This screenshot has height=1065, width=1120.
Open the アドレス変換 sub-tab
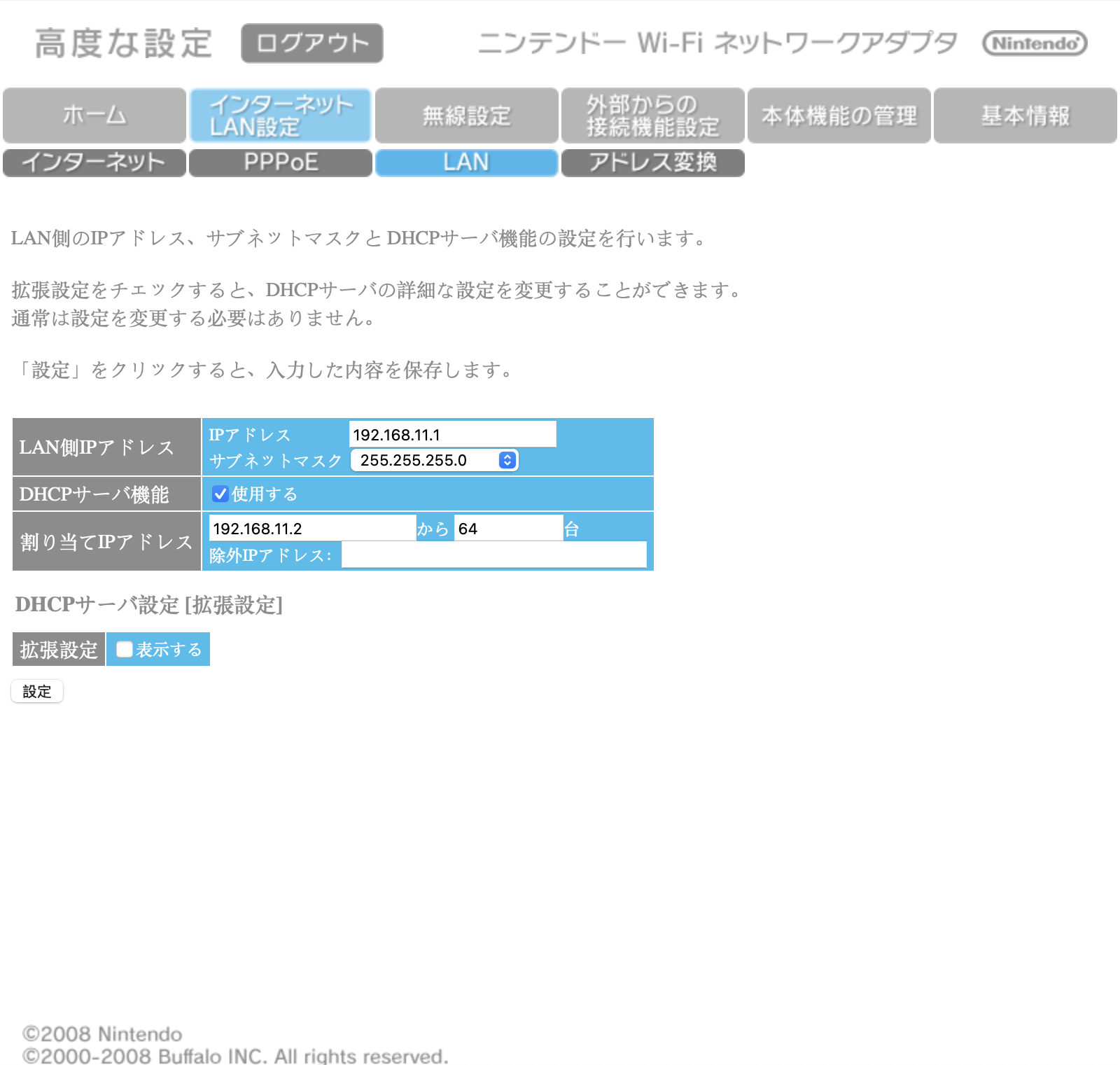click(653, 162)
